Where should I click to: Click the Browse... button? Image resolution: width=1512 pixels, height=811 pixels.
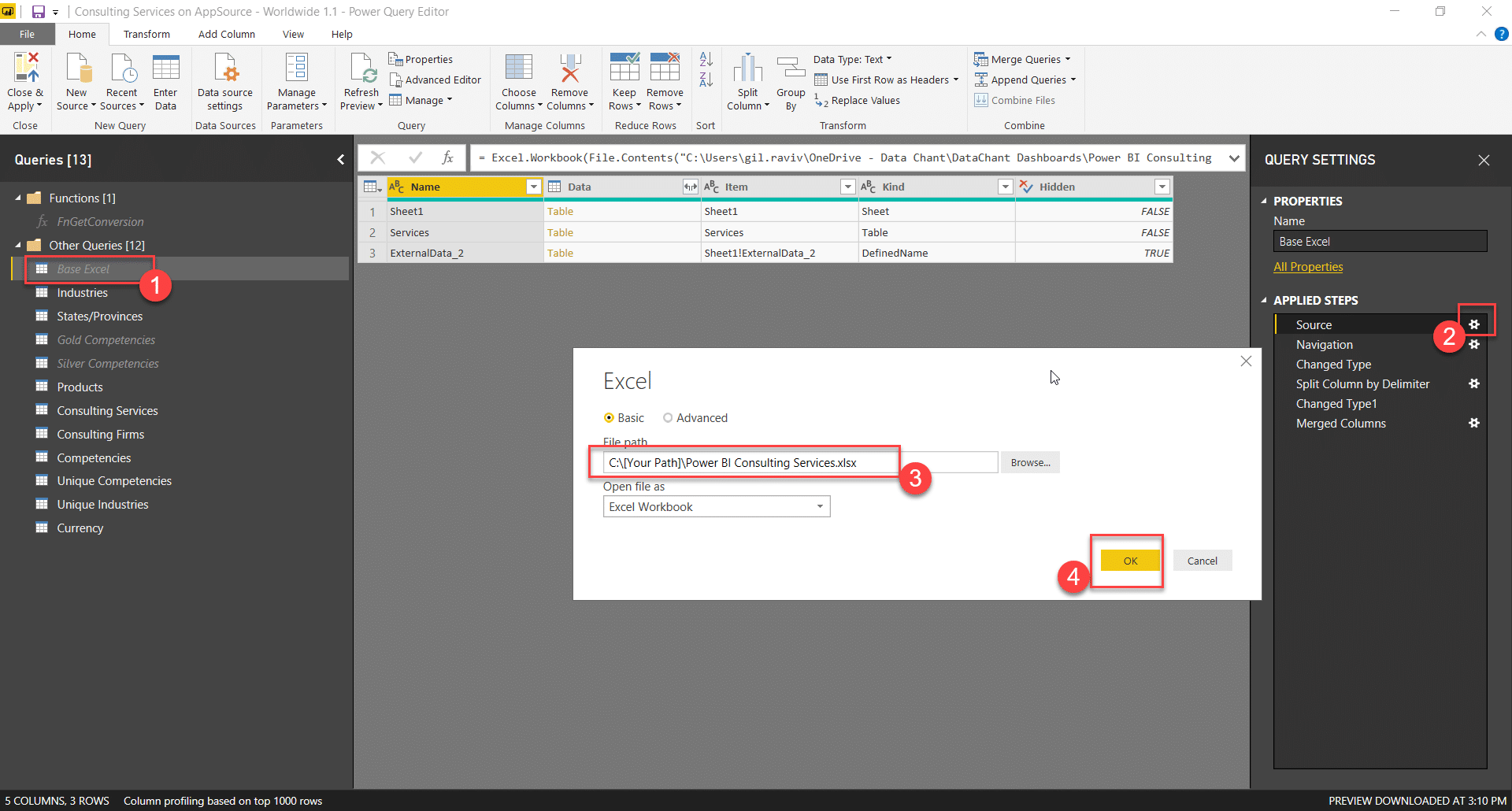[x=1030, y=462]
